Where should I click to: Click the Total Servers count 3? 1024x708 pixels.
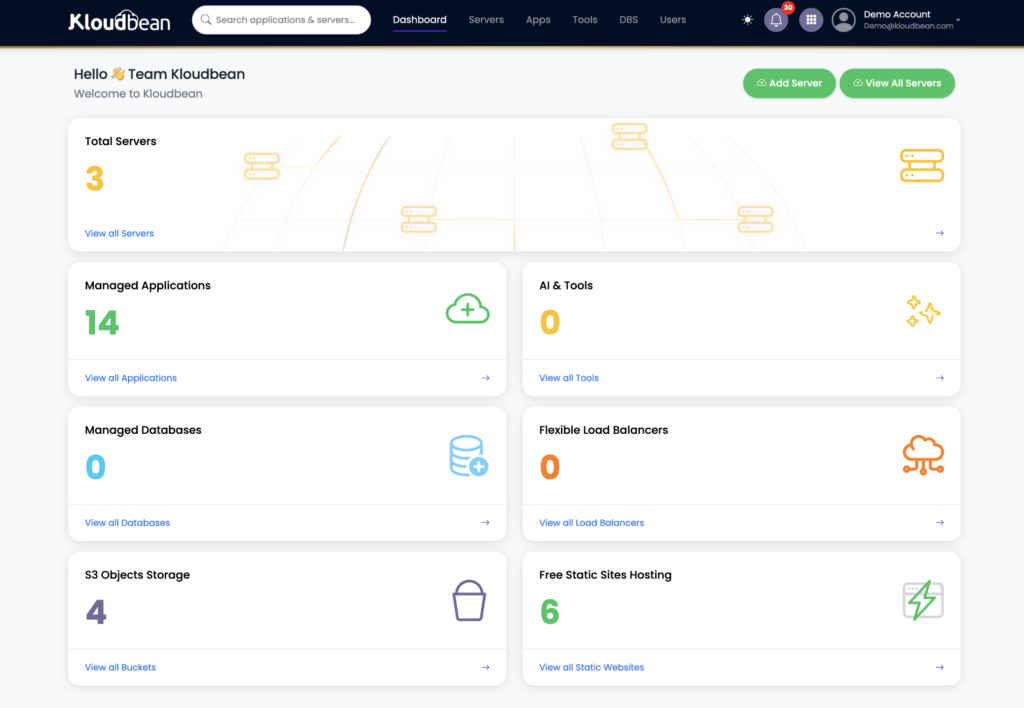[x=95, y=178]
